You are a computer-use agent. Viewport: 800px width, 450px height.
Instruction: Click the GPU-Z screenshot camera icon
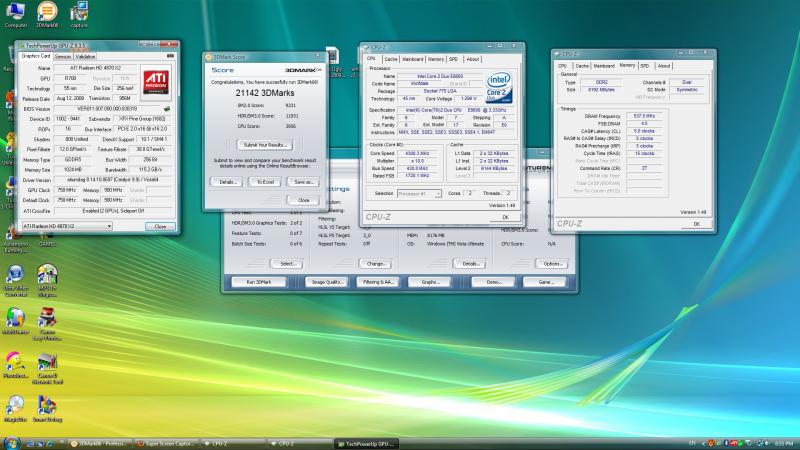[170, 56]
